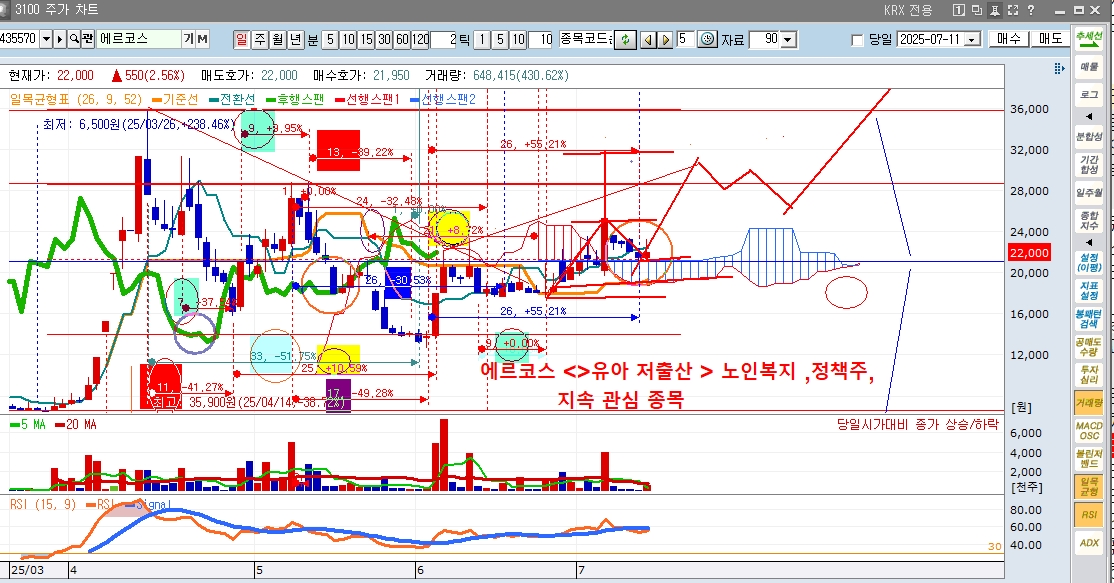Image resolution: width=1114 pixels, height=583 pixels.
Task: Click the ADX indicator button
Action: tap(1089, 543)
